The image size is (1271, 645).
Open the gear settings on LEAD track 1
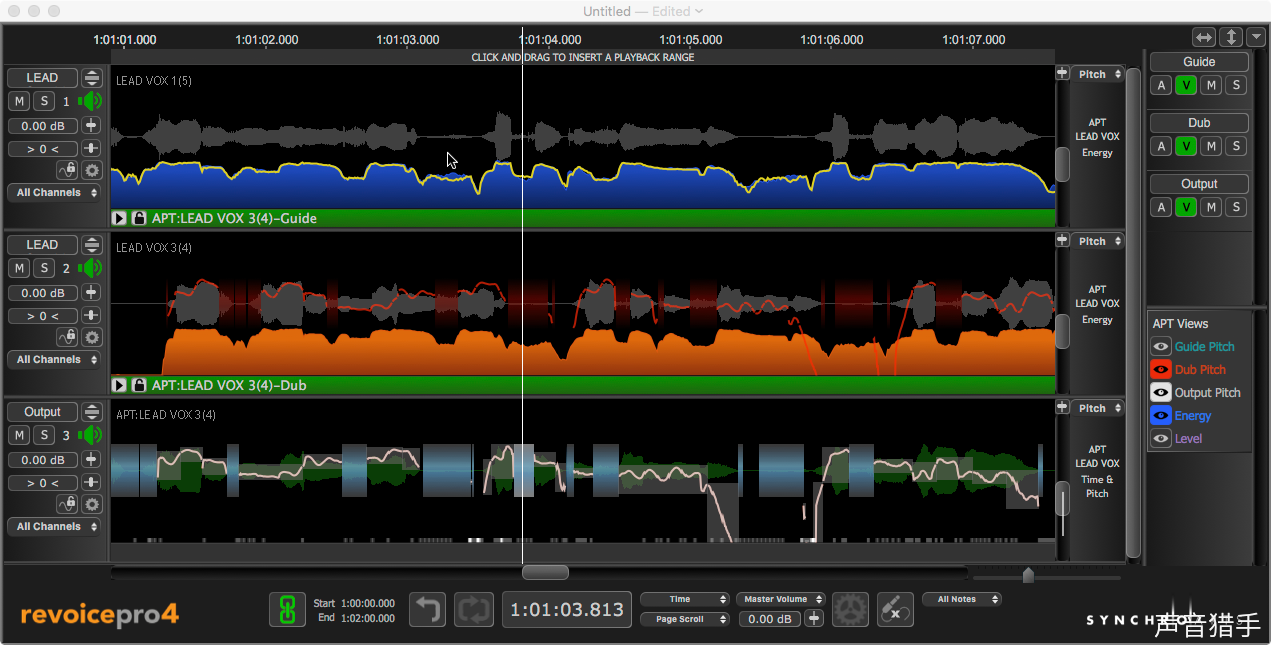click(x=92, y=171)
